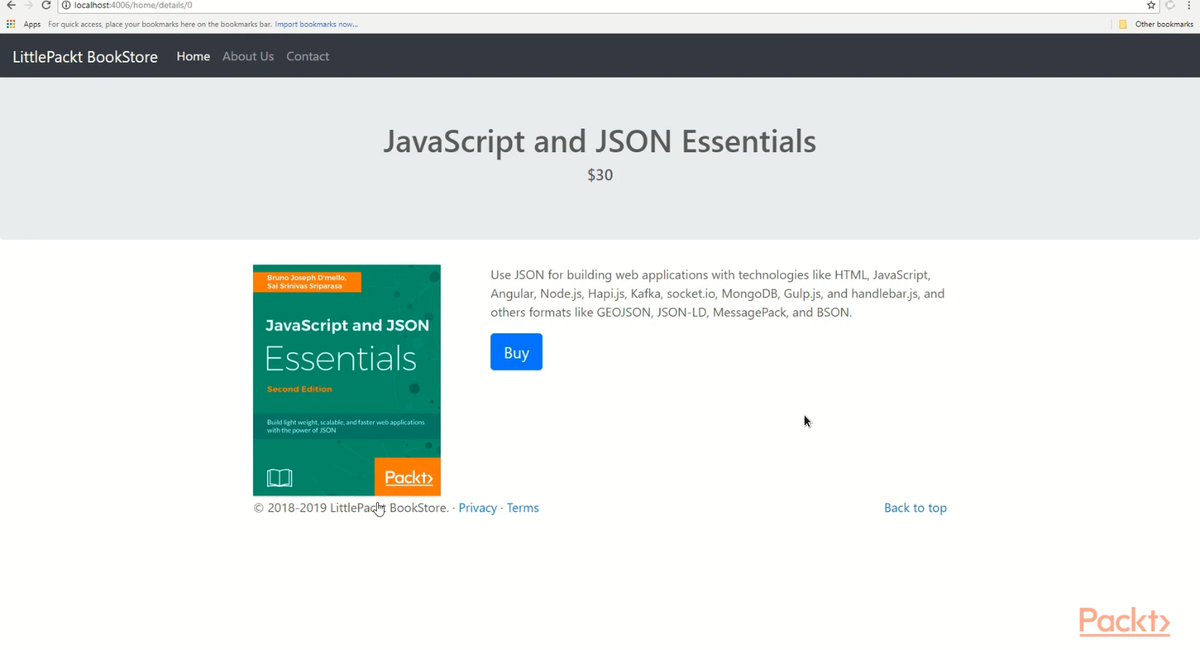Open the Chrome three-dot menu
This screenshot has width=1200, height=650.
point(1188,5)
